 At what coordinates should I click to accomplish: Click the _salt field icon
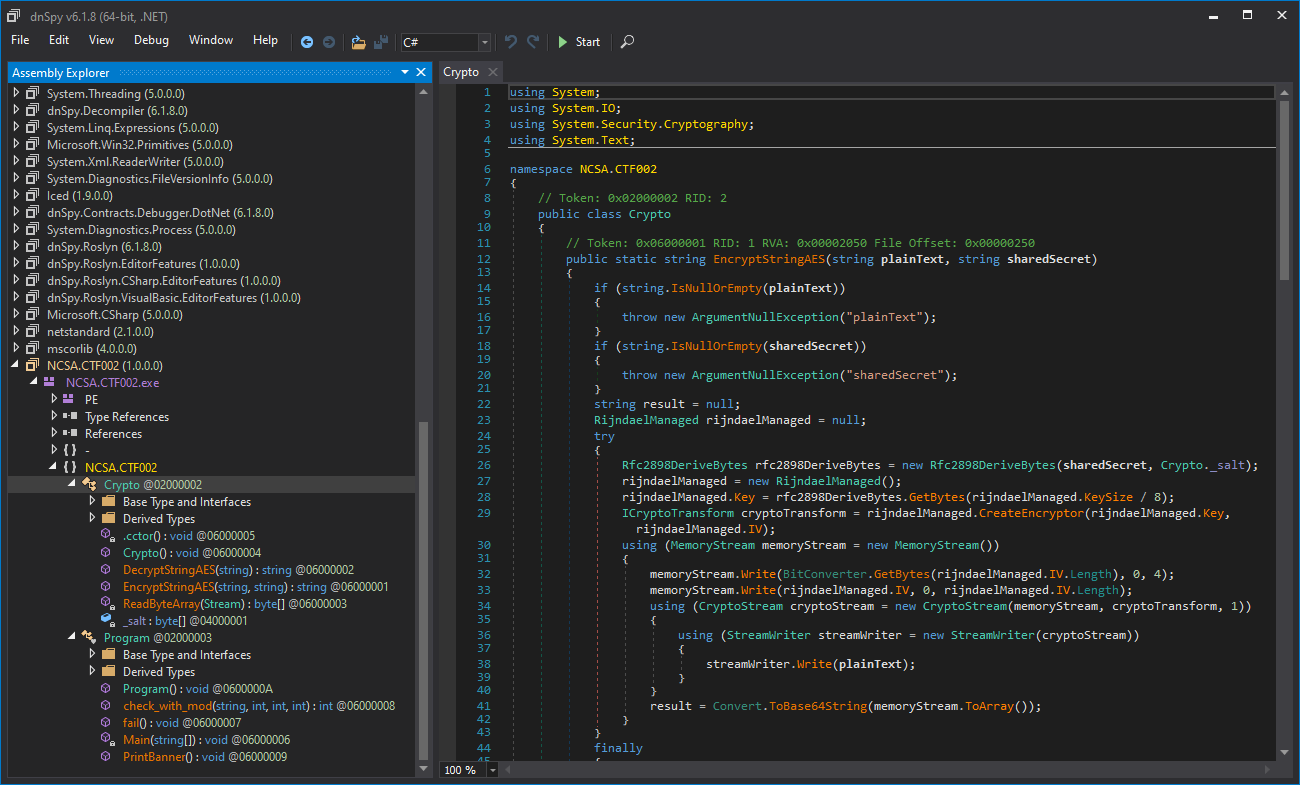(x=107, y=620)
